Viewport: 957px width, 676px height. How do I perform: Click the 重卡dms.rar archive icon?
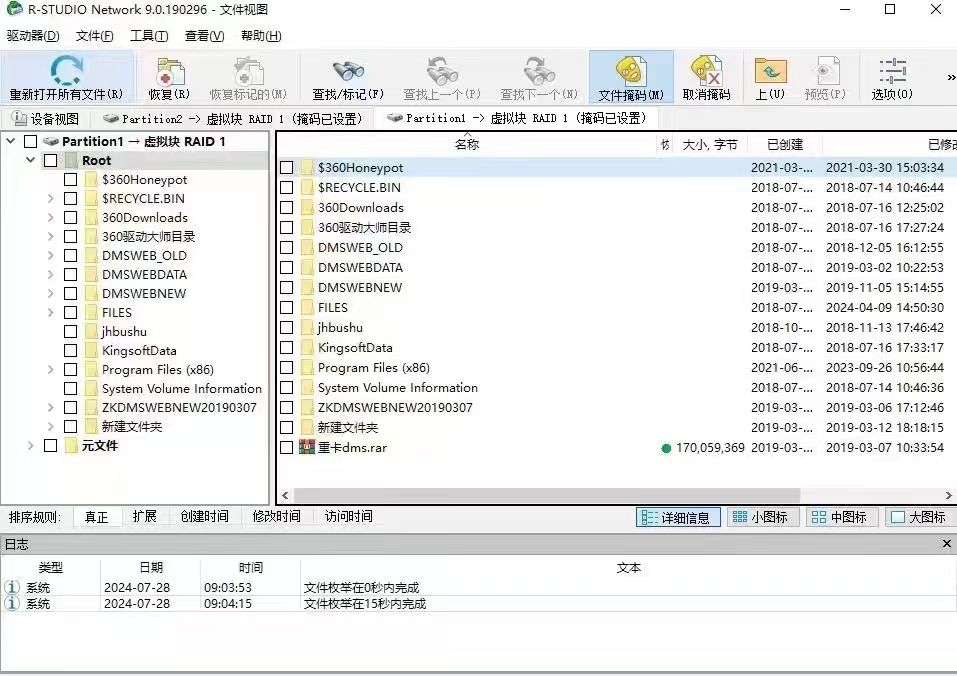tap(306, 447)
